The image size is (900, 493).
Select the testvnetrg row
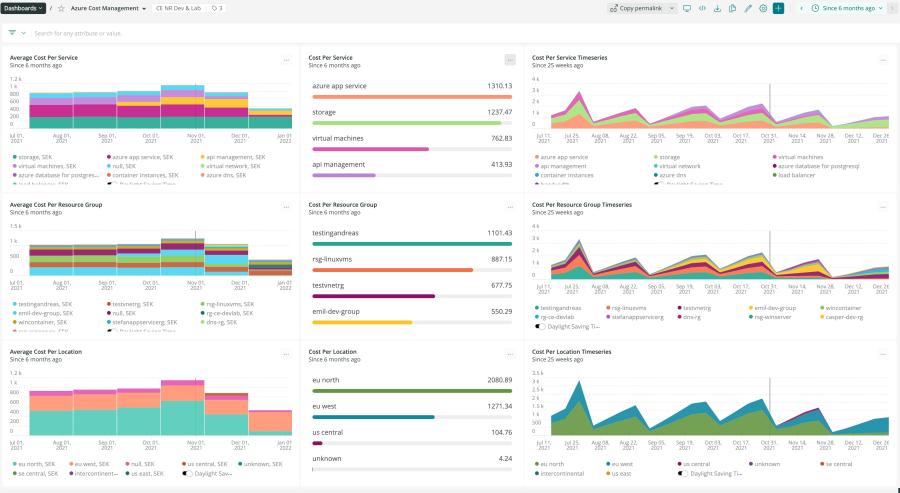[x=412, y=290]
